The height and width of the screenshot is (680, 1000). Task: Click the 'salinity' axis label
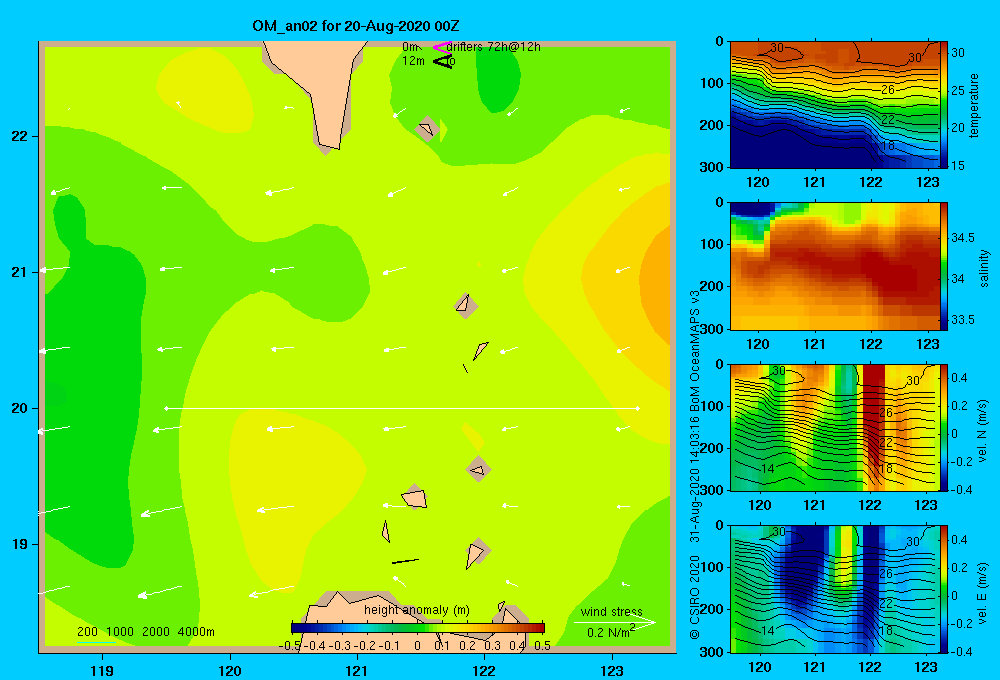(x=984, y=269)
